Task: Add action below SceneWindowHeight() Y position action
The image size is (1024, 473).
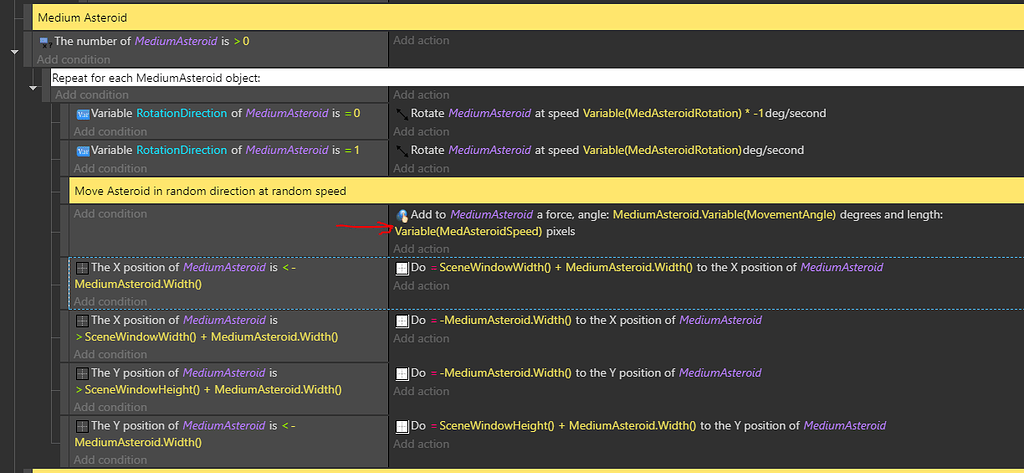Action: click(421, 444)
